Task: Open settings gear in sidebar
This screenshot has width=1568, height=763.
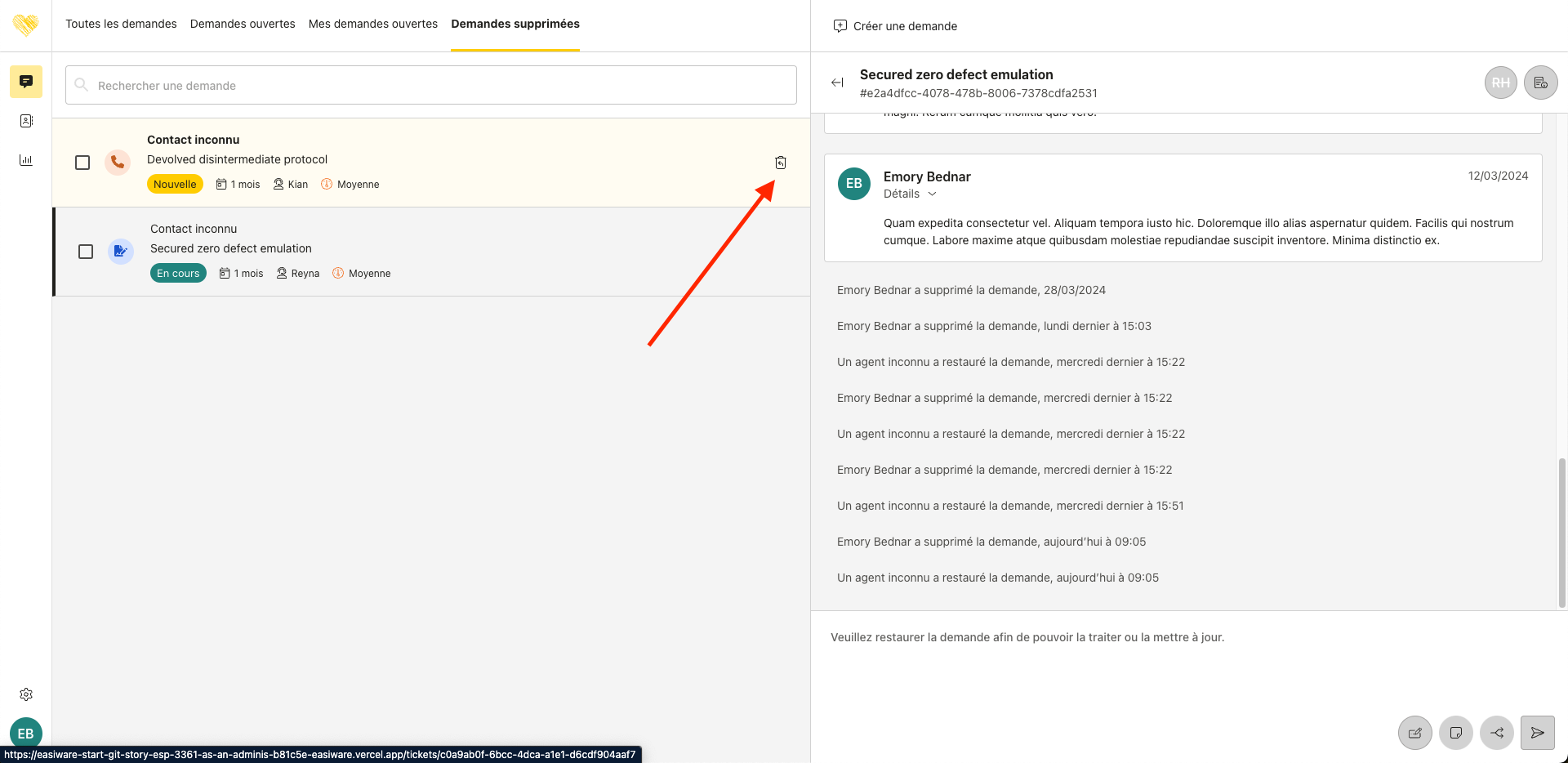Action: pyautogui.click(x=26, y=694)
